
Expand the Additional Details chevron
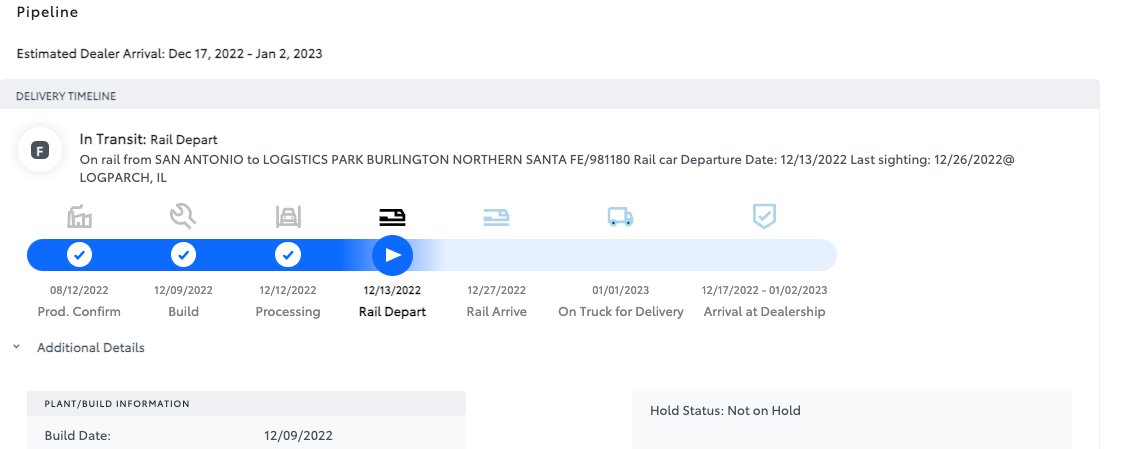coord(16,348)
